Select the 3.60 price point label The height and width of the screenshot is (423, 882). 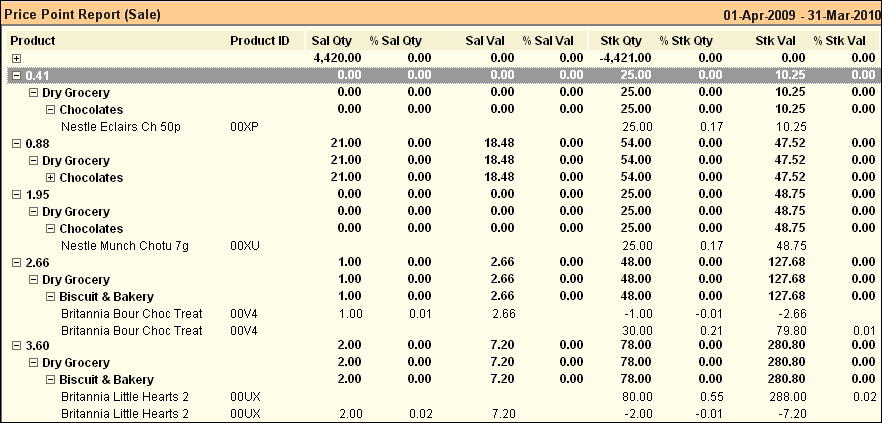tap(38, 345)
